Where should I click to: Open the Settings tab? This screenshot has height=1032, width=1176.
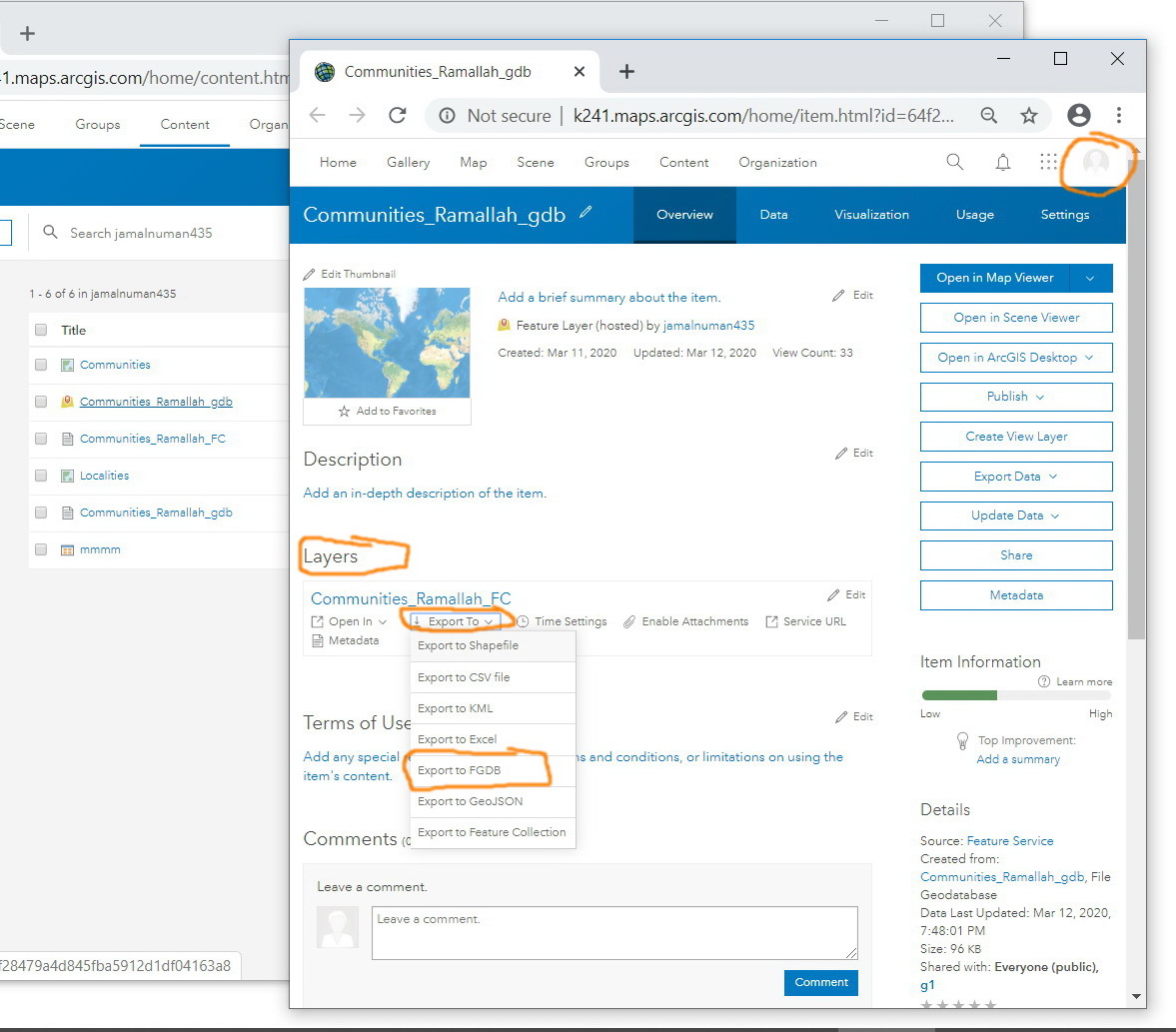pyautogui.click(x=1064, y=215)
